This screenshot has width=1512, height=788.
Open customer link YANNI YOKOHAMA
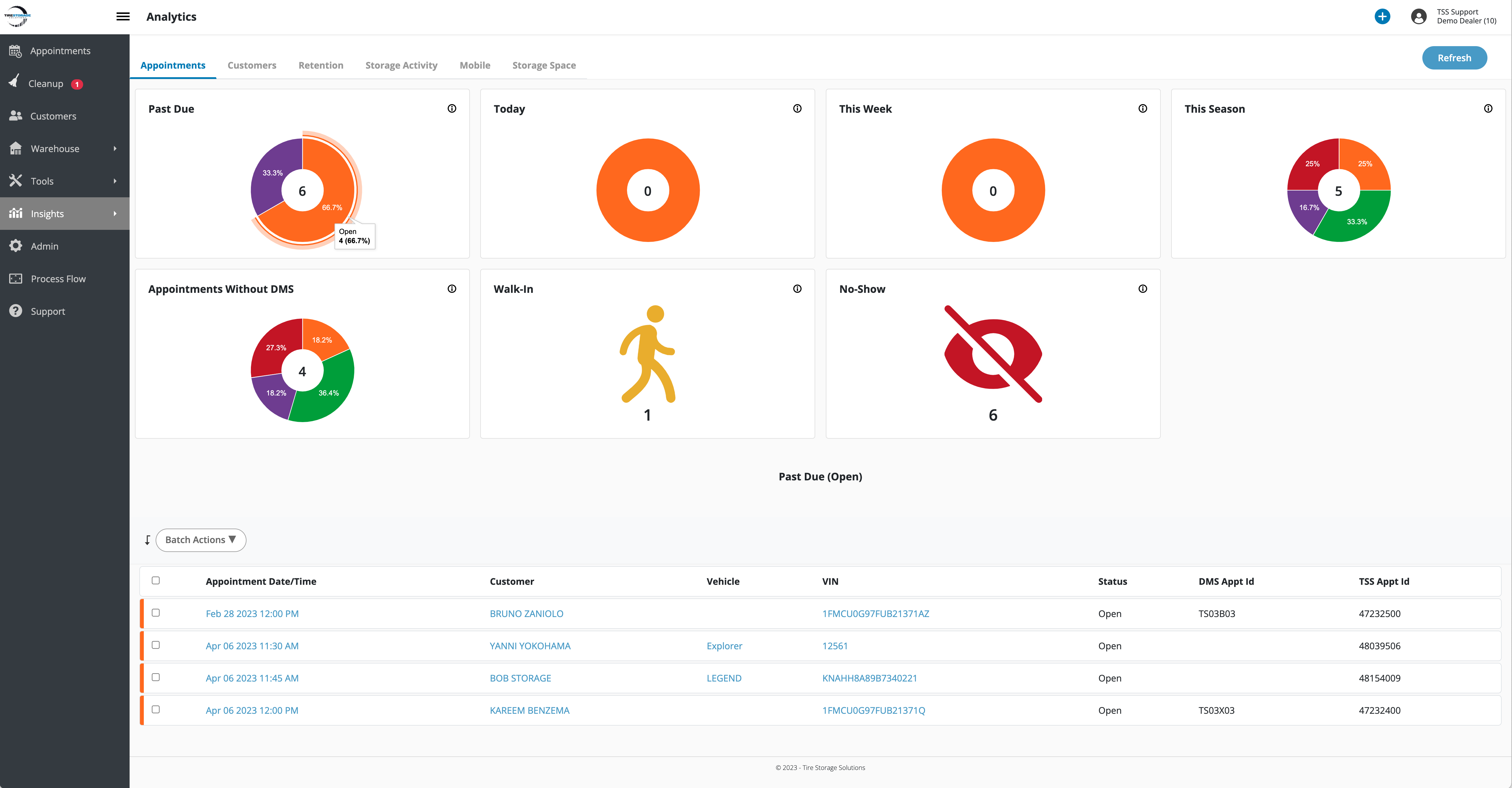[x=529, y=645]
